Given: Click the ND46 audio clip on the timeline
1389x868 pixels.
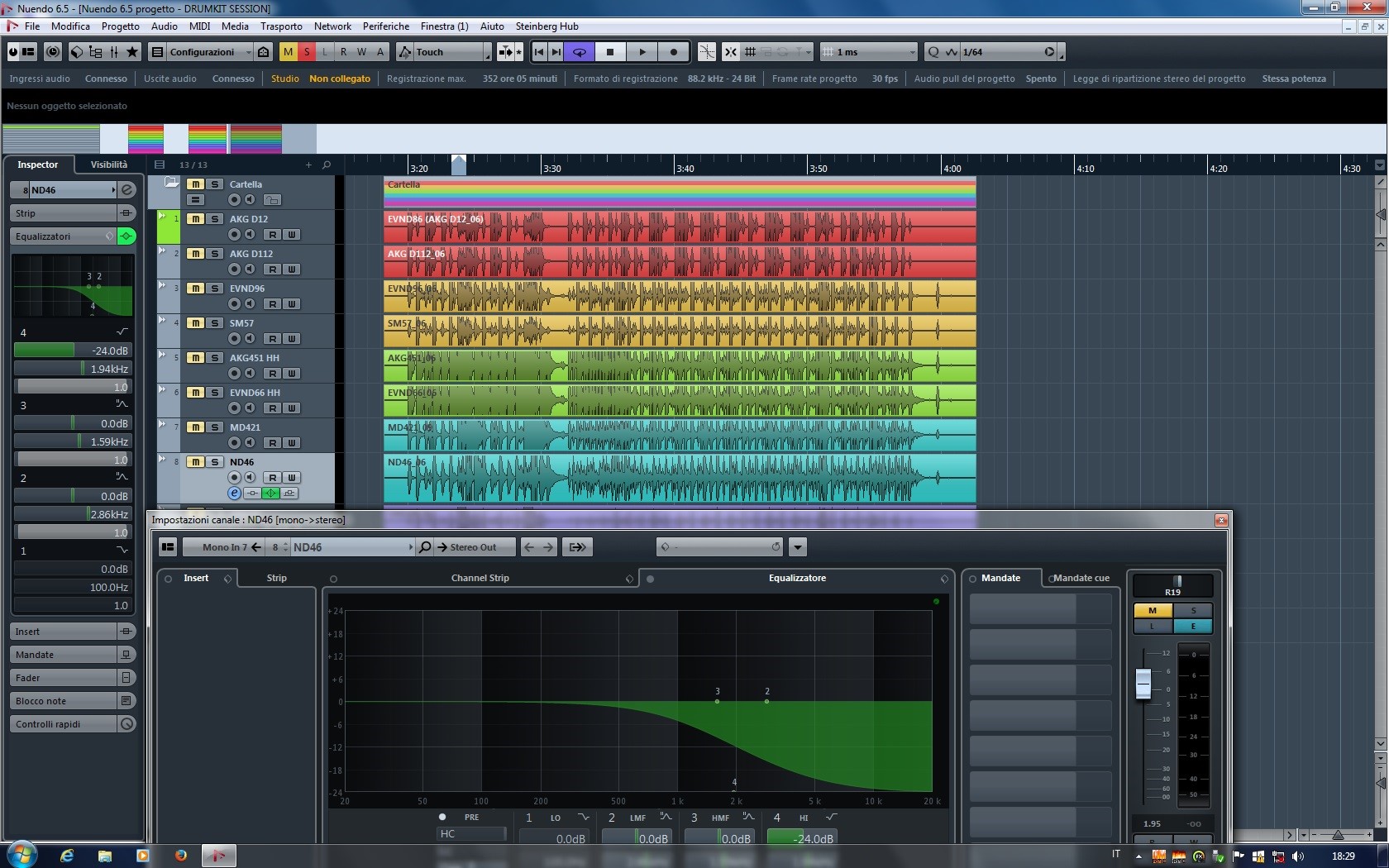Looking at the screenshot, I should pos(678,479).
